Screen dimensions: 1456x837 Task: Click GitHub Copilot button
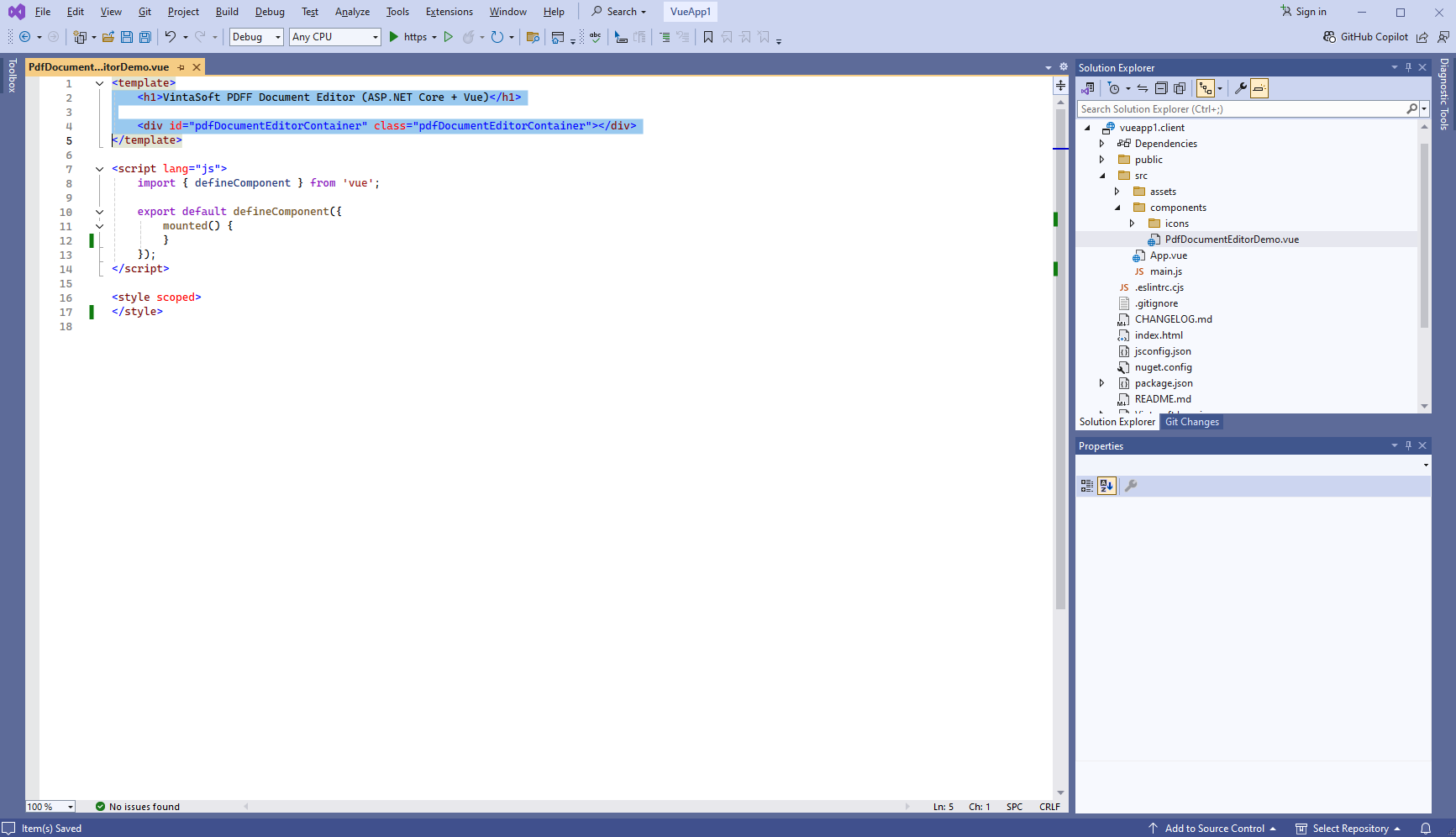(x=1365, y=37)
